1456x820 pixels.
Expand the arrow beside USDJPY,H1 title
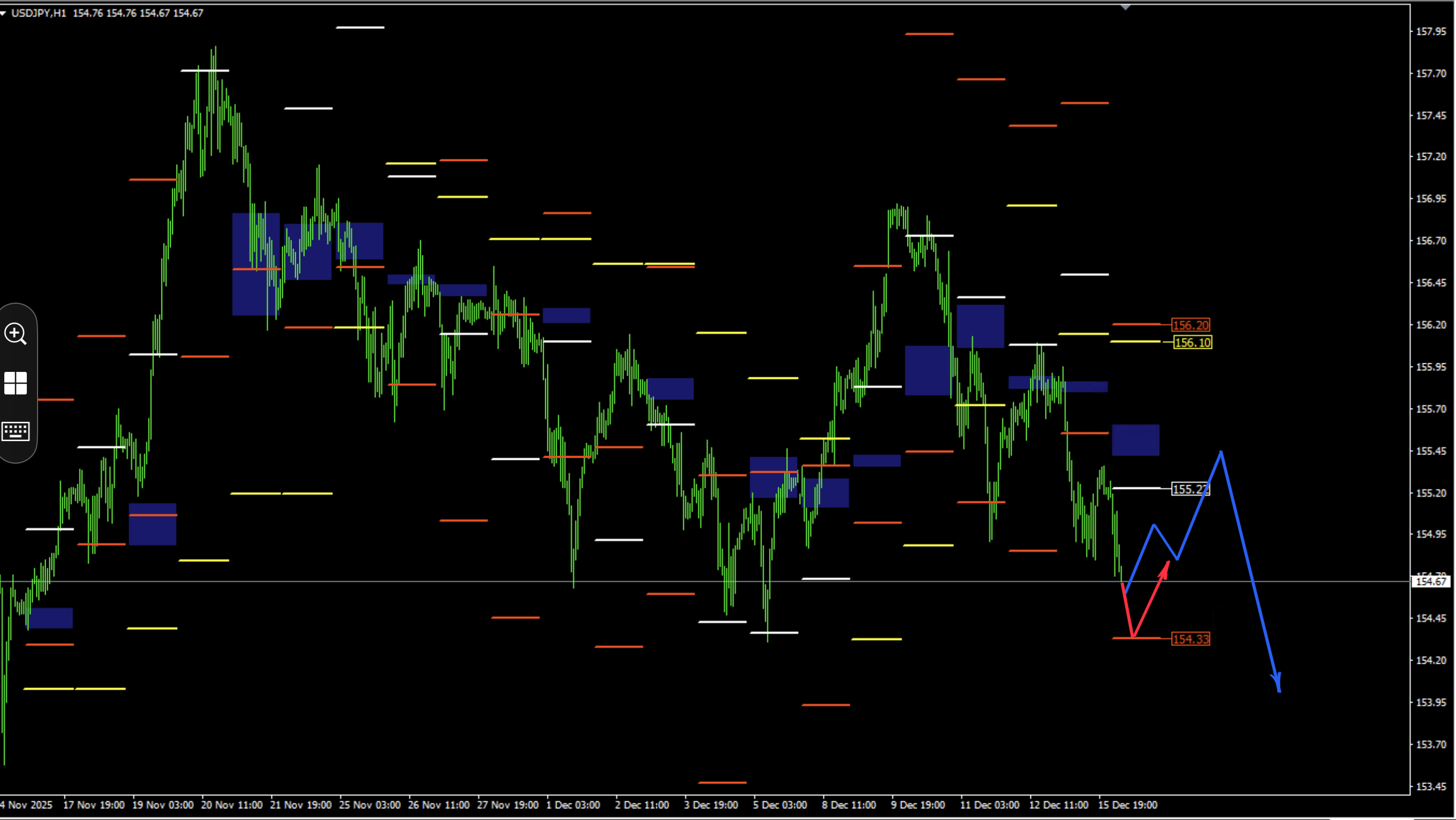[3, 13]
